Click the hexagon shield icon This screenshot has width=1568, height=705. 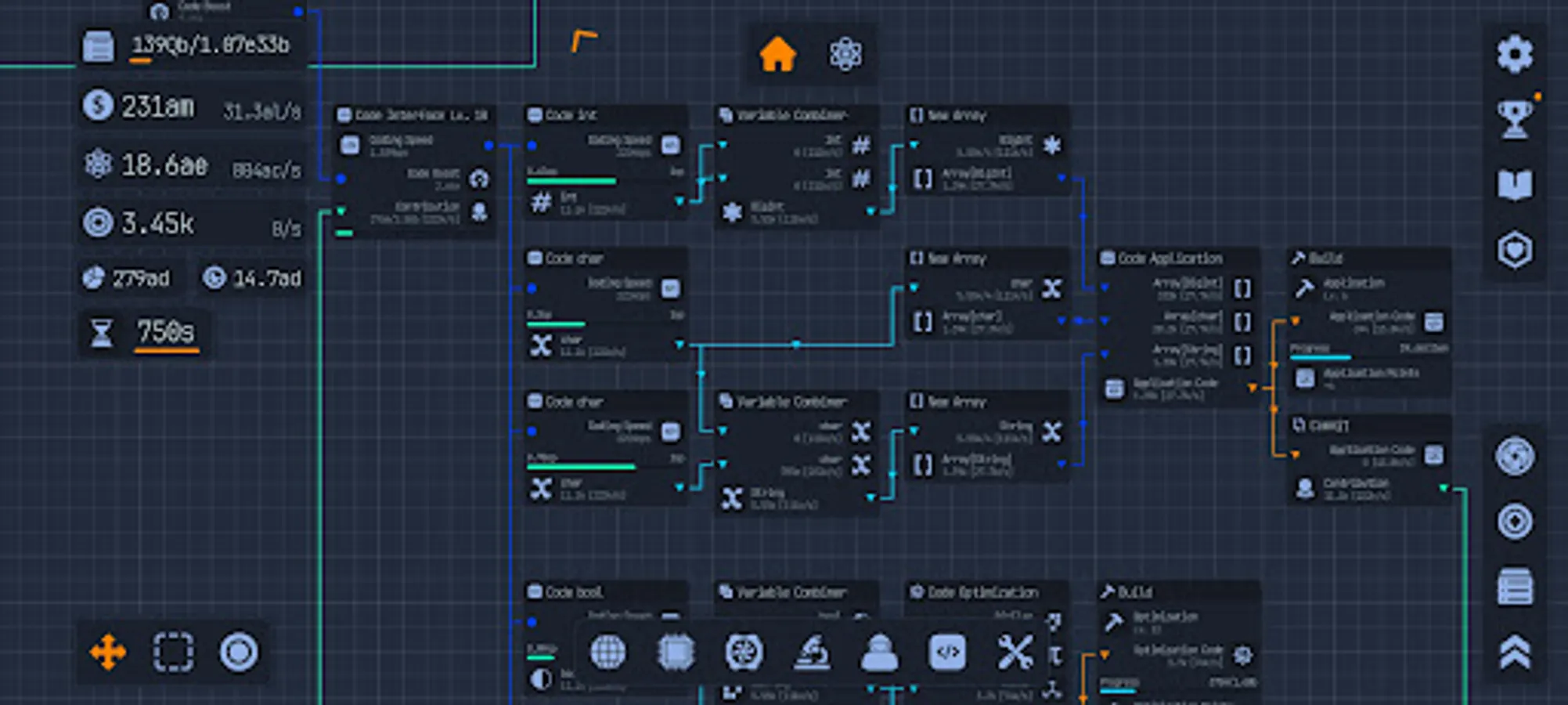click(1515, 251)
